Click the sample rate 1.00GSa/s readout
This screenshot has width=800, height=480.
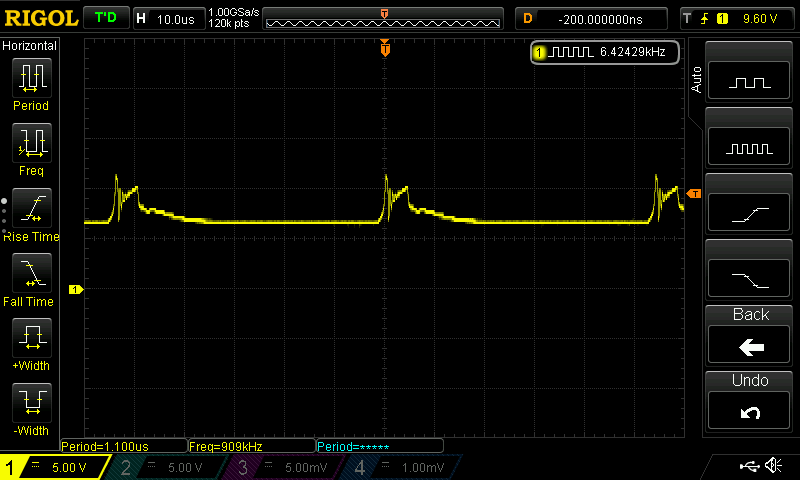point(234,12)
